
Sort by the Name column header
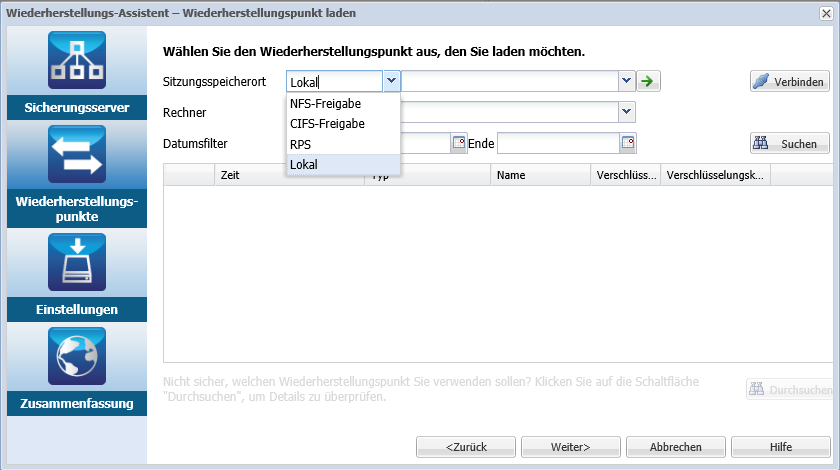pos(541,175)
